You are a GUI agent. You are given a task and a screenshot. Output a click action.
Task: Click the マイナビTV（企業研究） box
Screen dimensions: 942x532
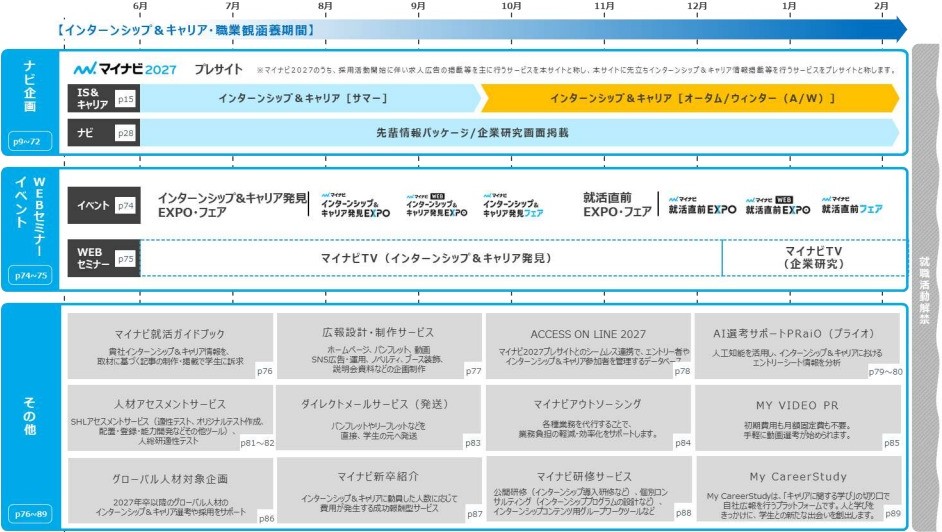pyautogui.click(x=814, y=258)
